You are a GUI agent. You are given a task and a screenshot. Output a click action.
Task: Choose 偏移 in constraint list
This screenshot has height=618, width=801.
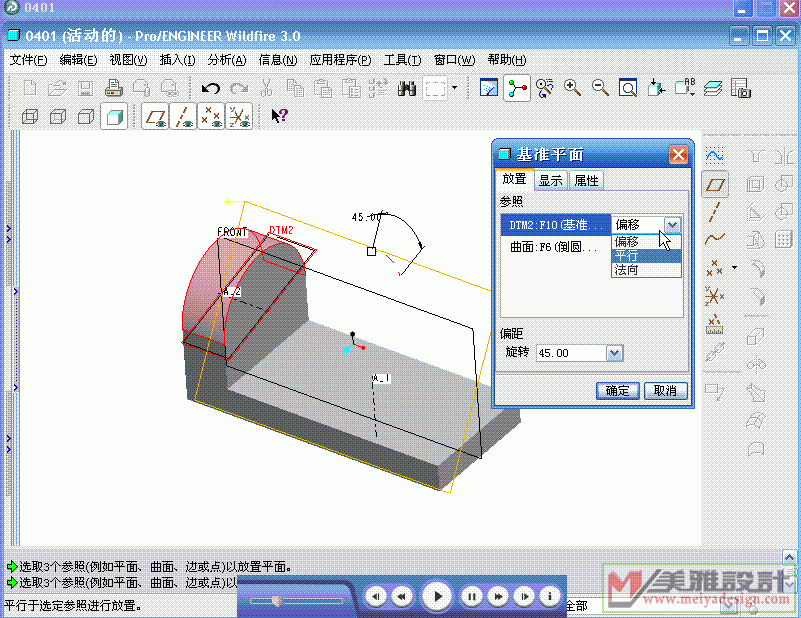[646, 242]
